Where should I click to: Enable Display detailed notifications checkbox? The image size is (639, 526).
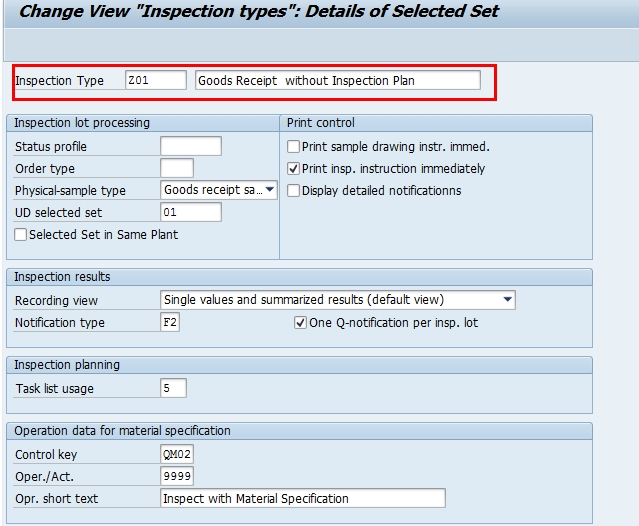coord(293,191)
